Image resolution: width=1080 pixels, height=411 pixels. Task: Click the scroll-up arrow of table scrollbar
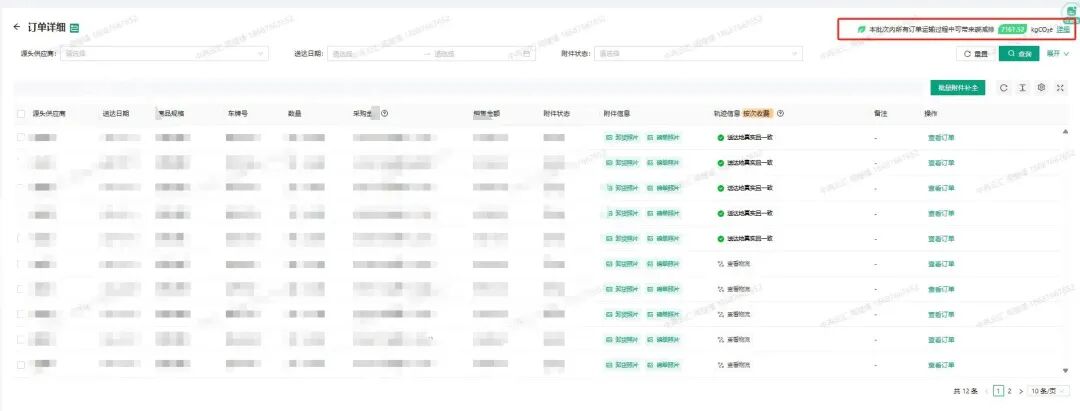[x=1066, y=131]
